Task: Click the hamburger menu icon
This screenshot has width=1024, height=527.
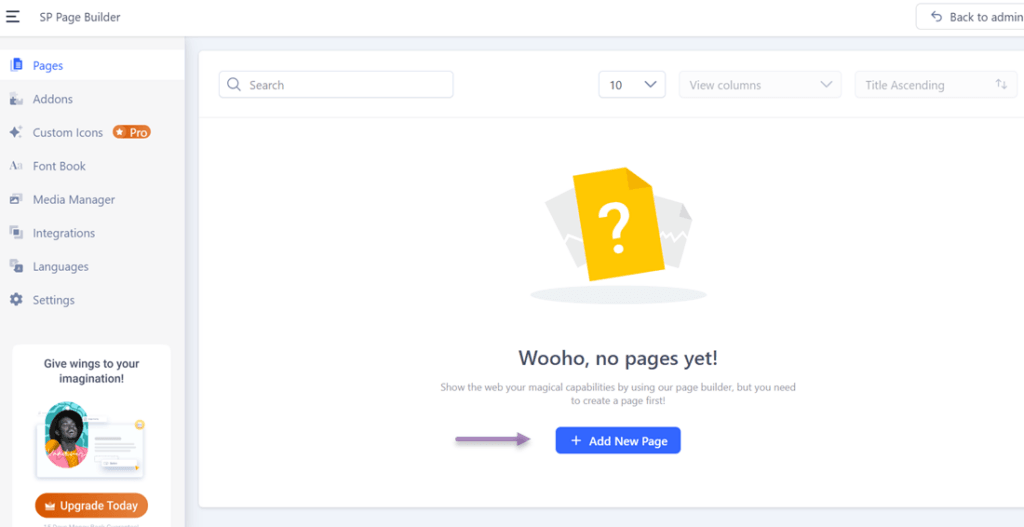Action: tap(12, 17)
